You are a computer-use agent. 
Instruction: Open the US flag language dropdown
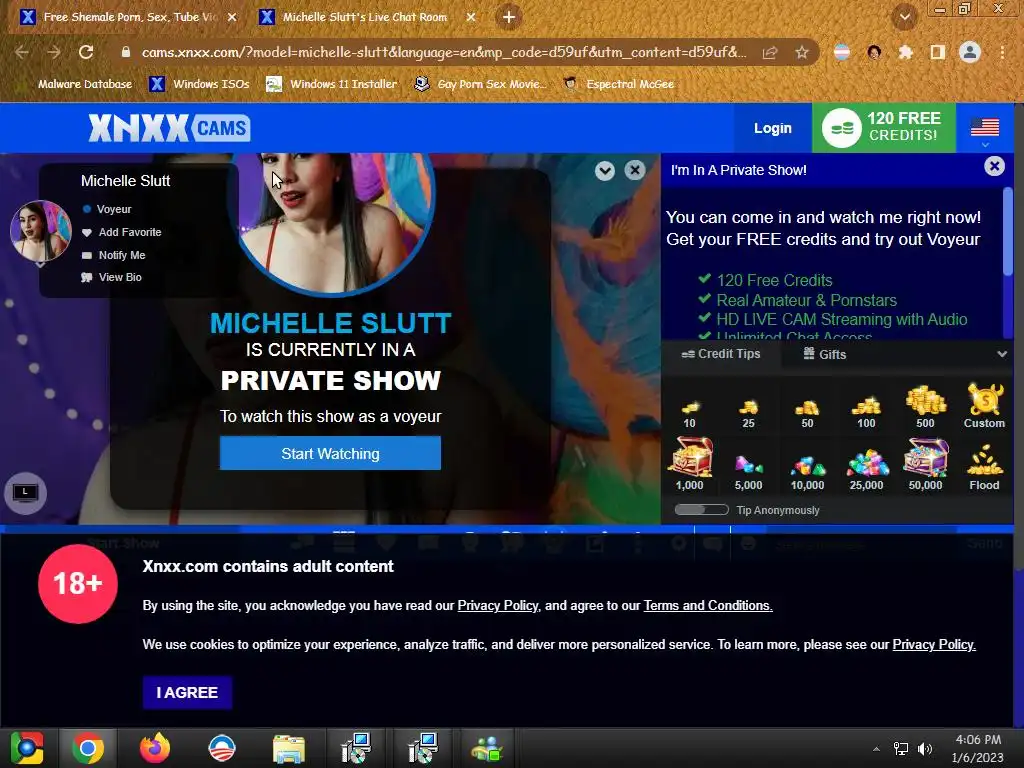click(x=985, y=129)
